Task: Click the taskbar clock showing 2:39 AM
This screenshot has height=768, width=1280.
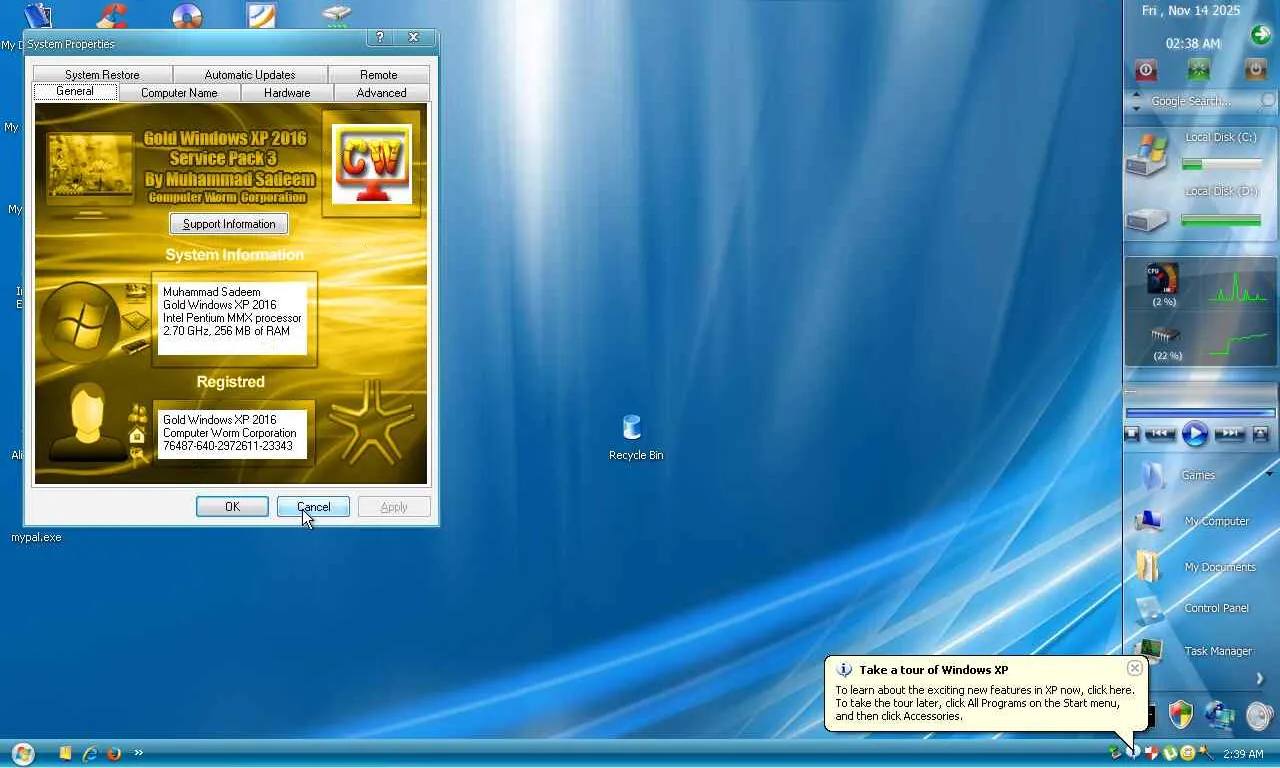Action: 1243,754
